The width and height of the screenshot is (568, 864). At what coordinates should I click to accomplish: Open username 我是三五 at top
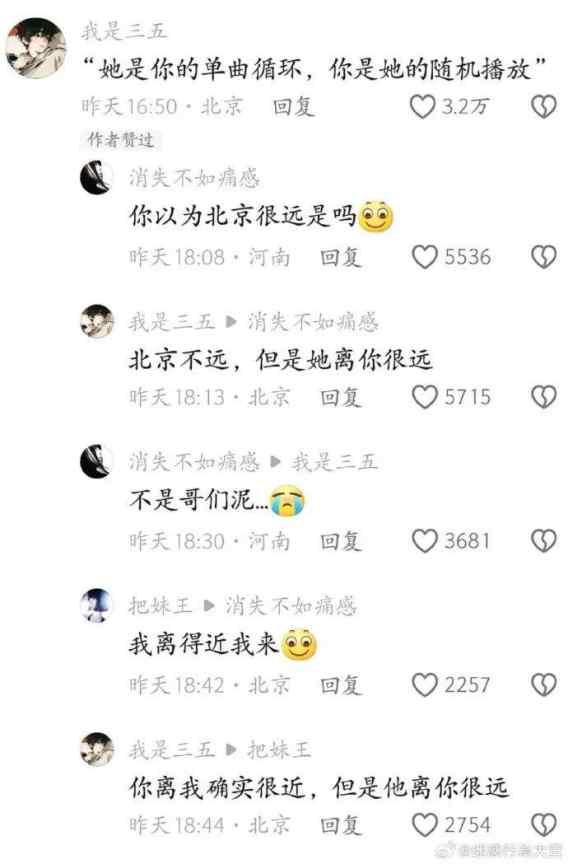click(x=124, y=31)
